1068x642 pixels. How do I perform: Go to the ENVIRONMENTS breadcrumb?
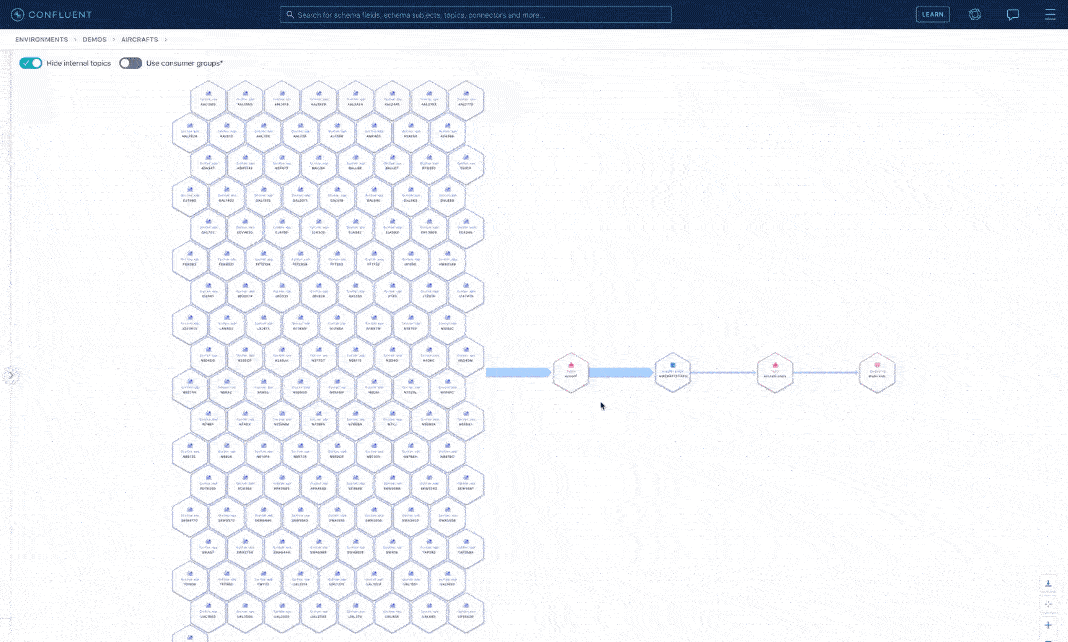[x=42, y=39]
